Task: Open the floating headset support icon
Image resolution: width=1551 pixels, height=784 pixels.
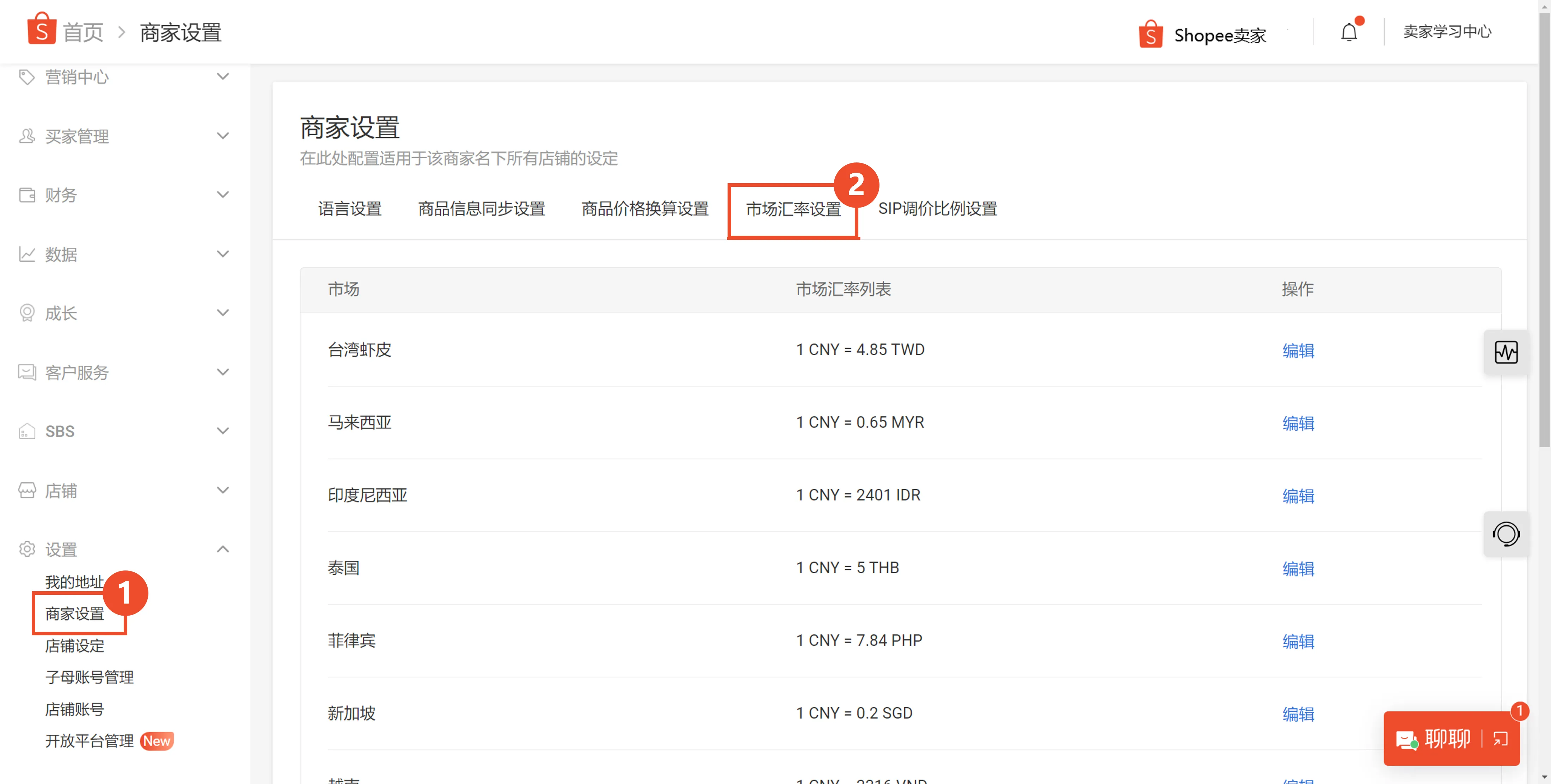Action: [1507, 534]
